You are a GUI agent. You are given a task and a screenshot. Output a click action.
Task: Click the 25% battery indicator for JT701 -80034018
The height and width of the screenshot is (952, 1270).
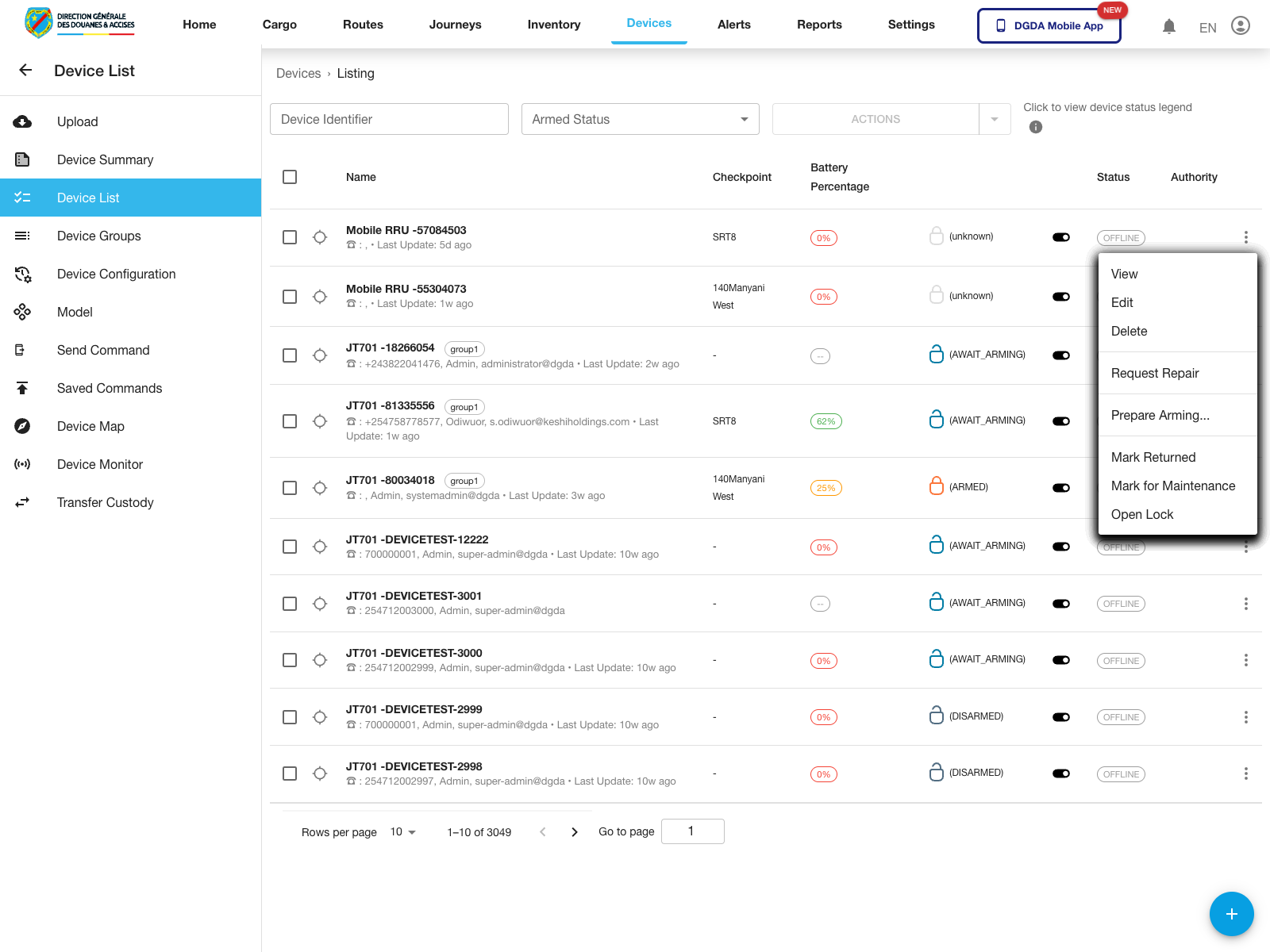tap(825, 488)
